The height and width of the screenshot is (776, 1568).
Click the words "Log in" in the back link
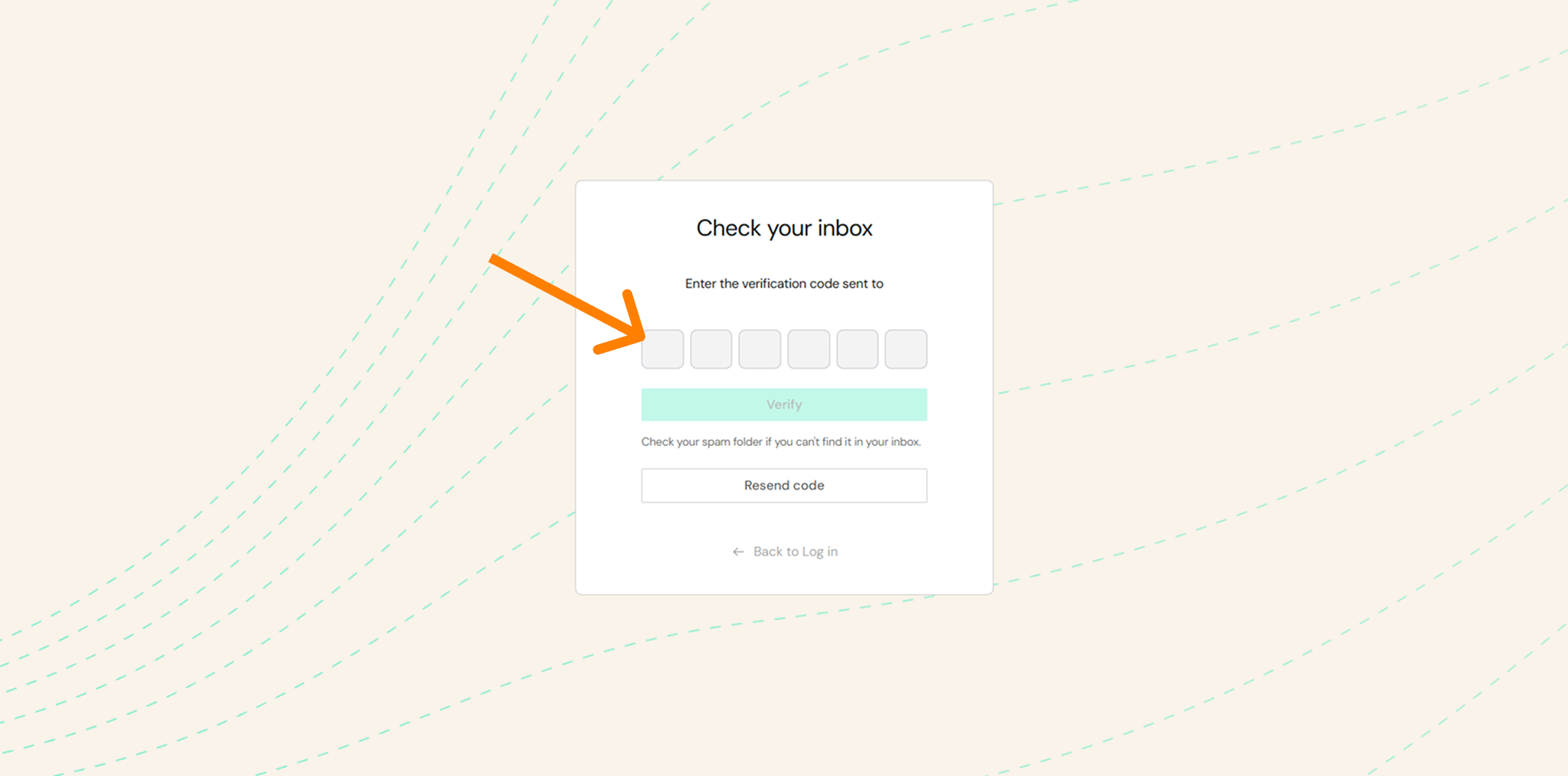pos(820,552)
